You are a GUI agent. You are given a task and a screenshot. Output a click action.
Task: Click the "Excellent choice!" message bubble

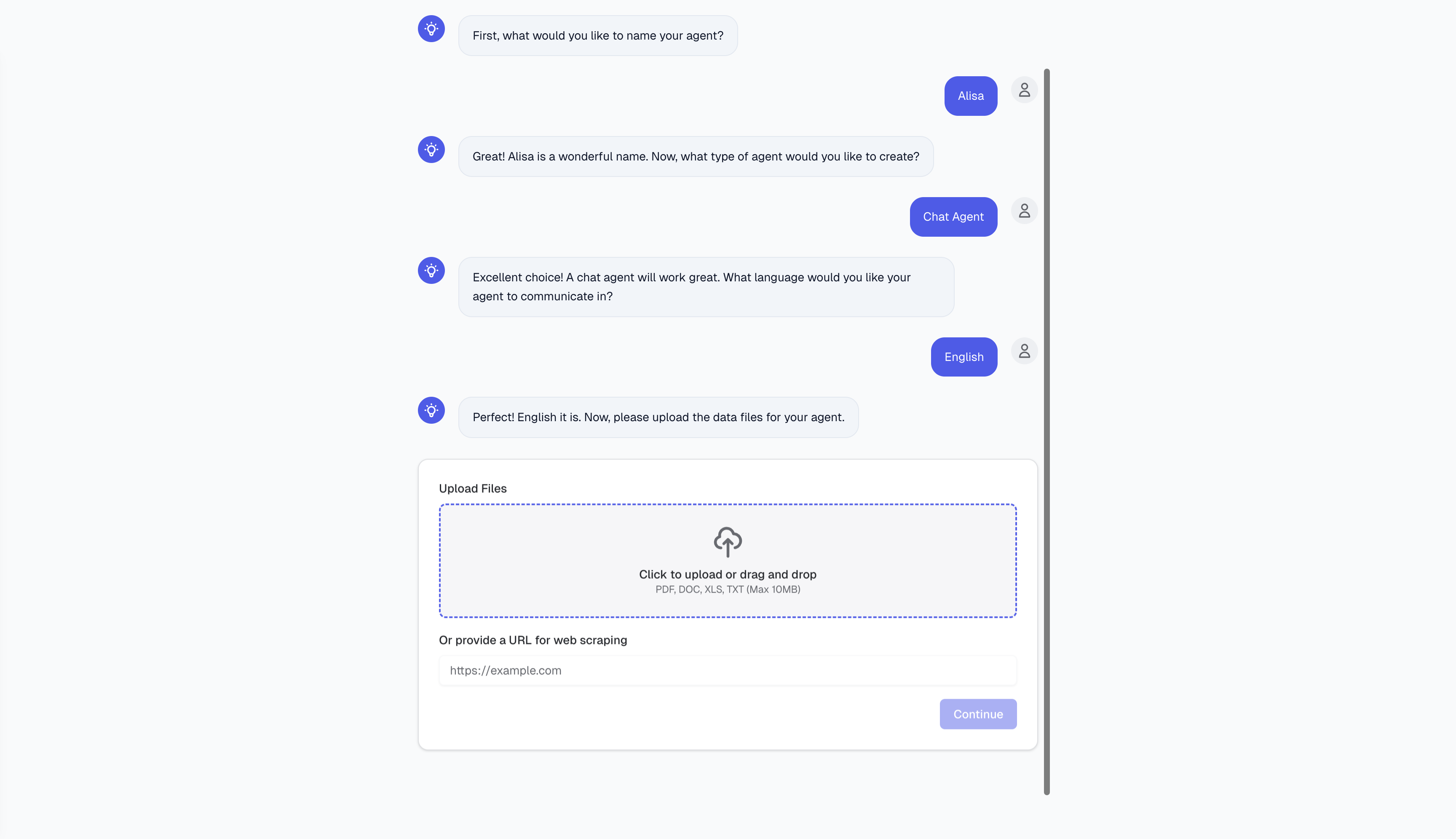706,287
